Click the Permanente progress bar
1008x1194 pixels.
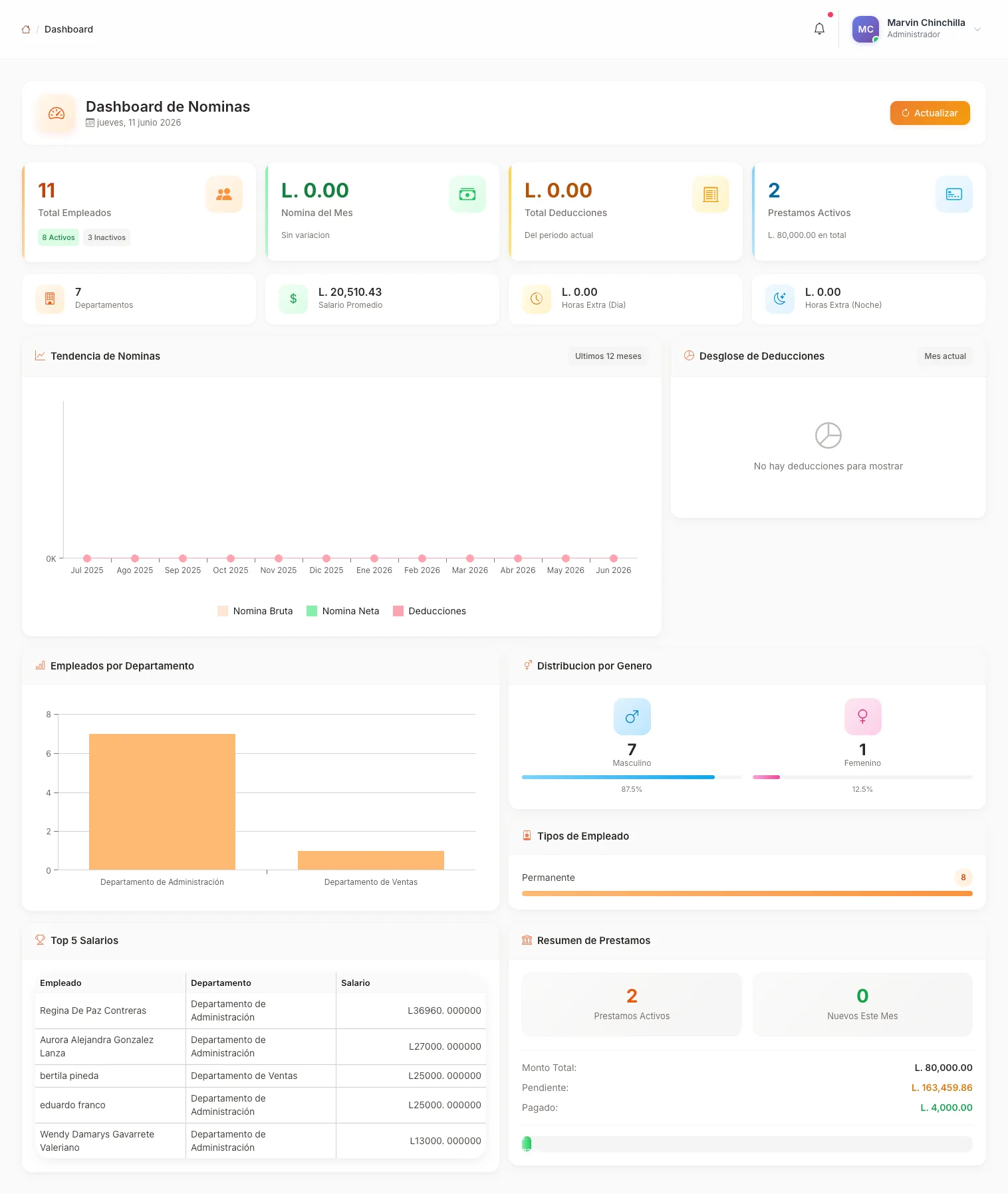coord(747,894)
